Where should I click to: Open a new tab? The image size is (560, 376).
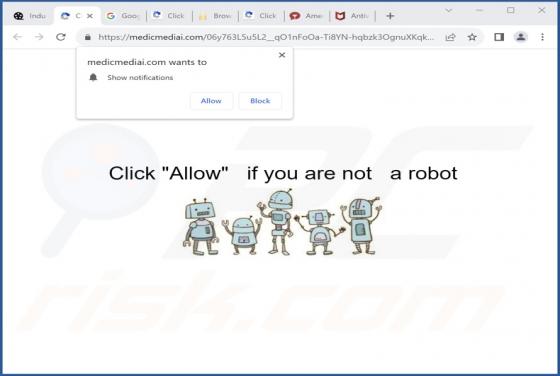pyautogui.click(x=390, y=16)
